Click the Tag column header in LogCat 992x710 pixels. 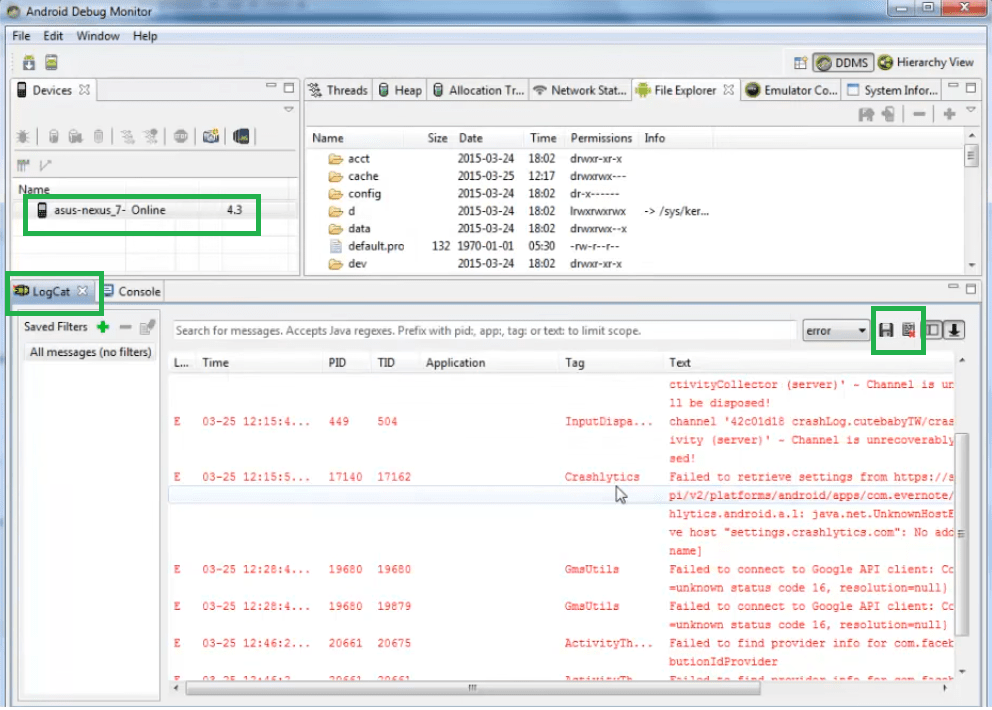pos(574,363)
